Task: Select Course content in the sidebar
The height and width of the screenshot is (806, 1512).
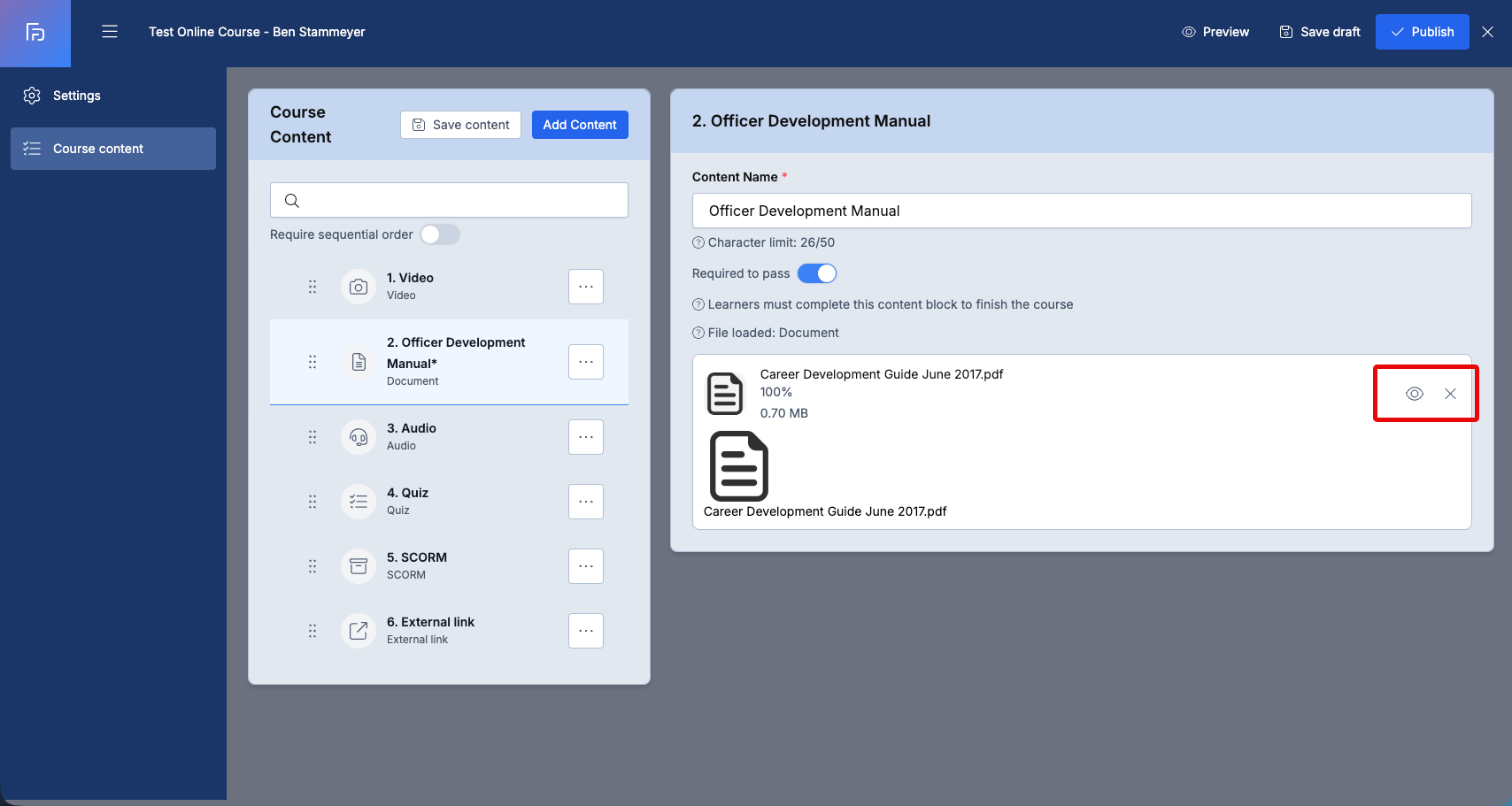Action: [x=113, y=149]
